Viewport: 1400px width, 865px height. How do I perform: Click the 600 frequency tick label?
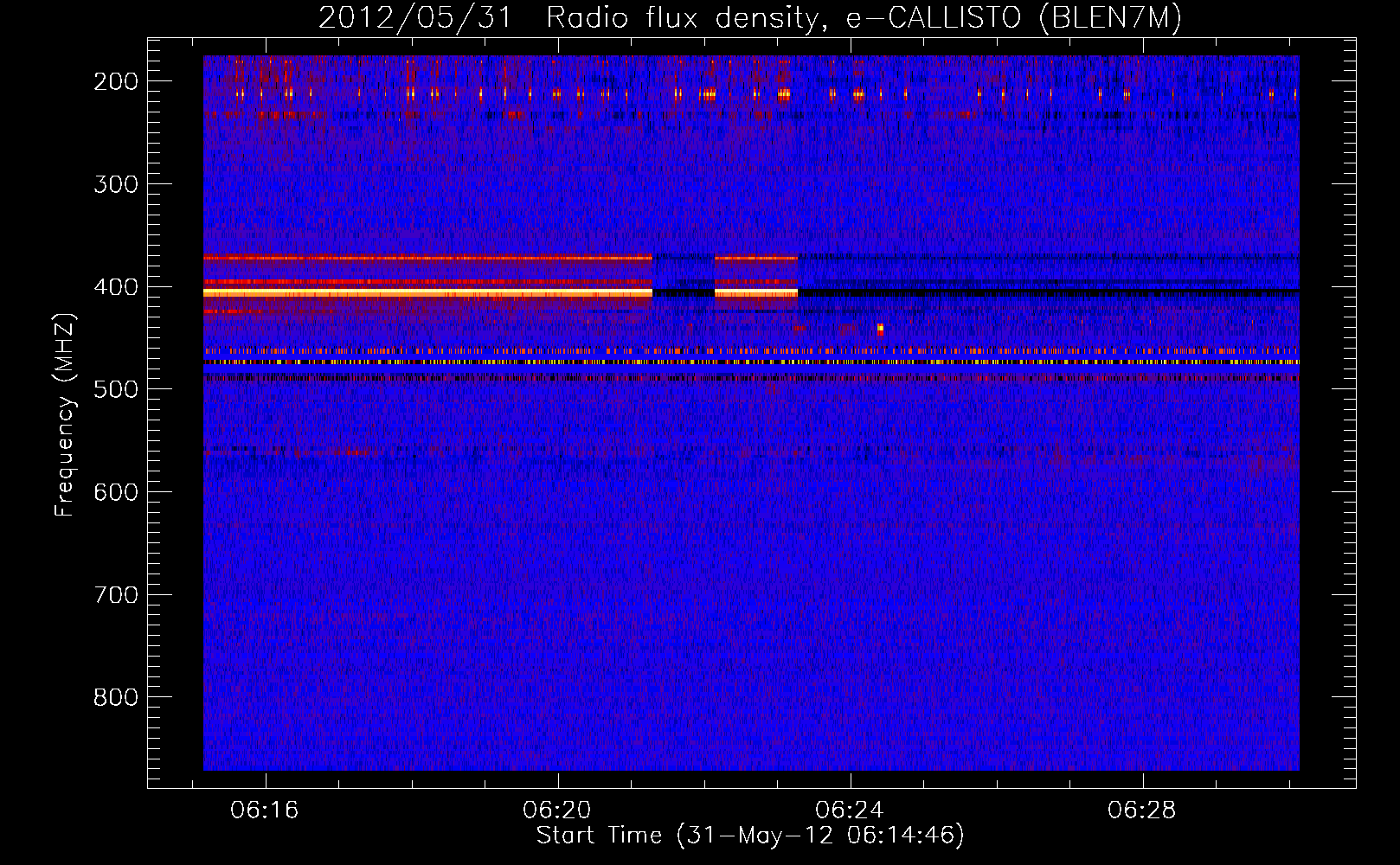pos(116,492)
